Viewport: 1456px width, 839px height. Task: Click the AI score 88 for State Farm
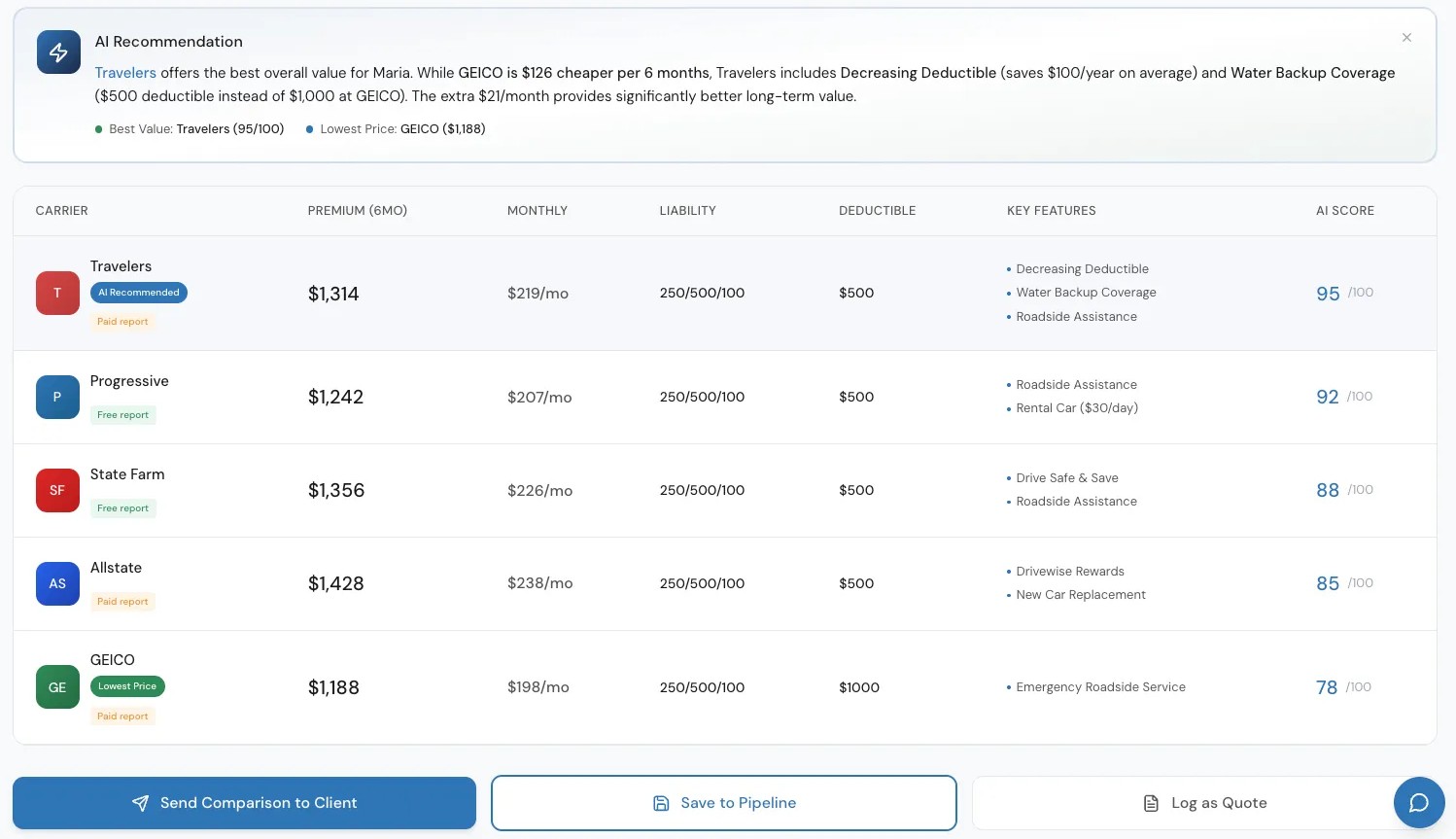(1328, 490)
